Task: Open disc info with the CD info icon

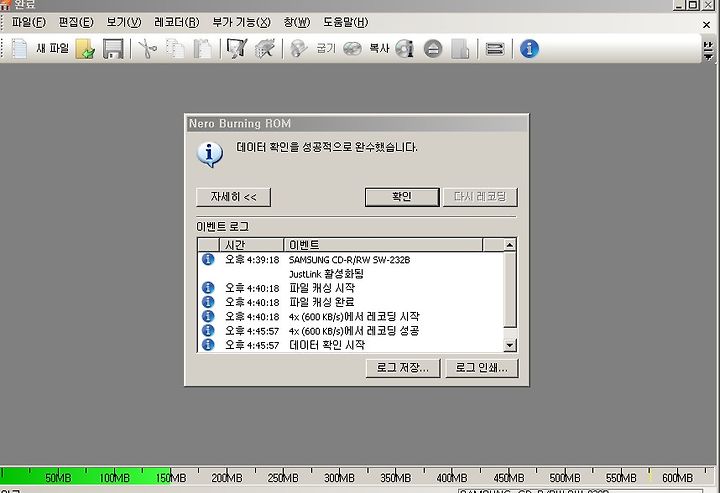Action: (405, 49)
